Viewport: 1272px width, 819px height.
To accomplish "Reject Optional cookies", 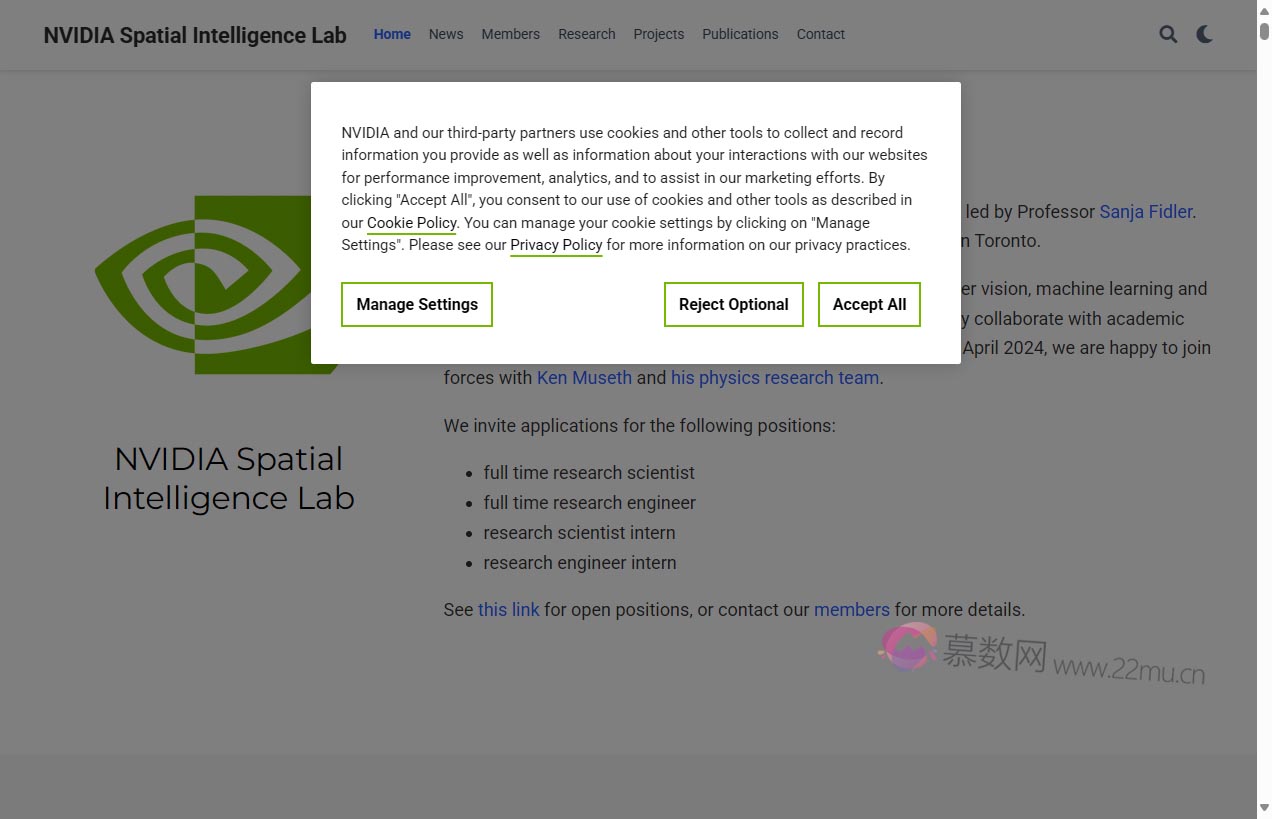I will 733,304.
